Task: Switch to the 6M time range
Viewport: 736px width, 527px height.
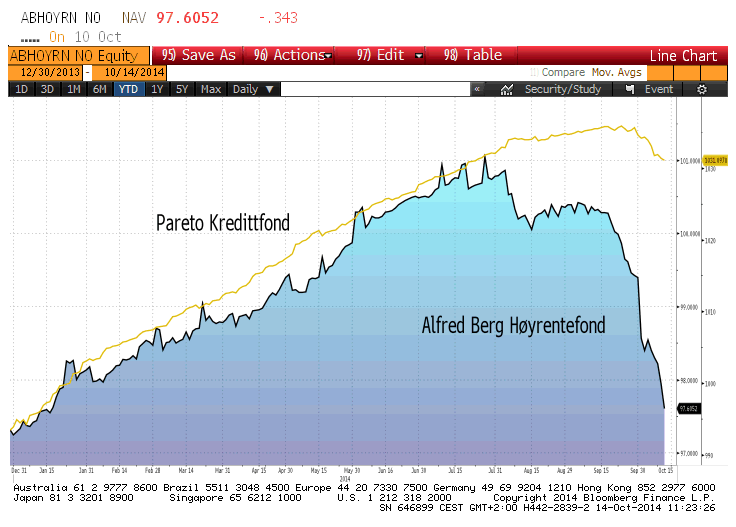Action: click(x=100, y=89)
